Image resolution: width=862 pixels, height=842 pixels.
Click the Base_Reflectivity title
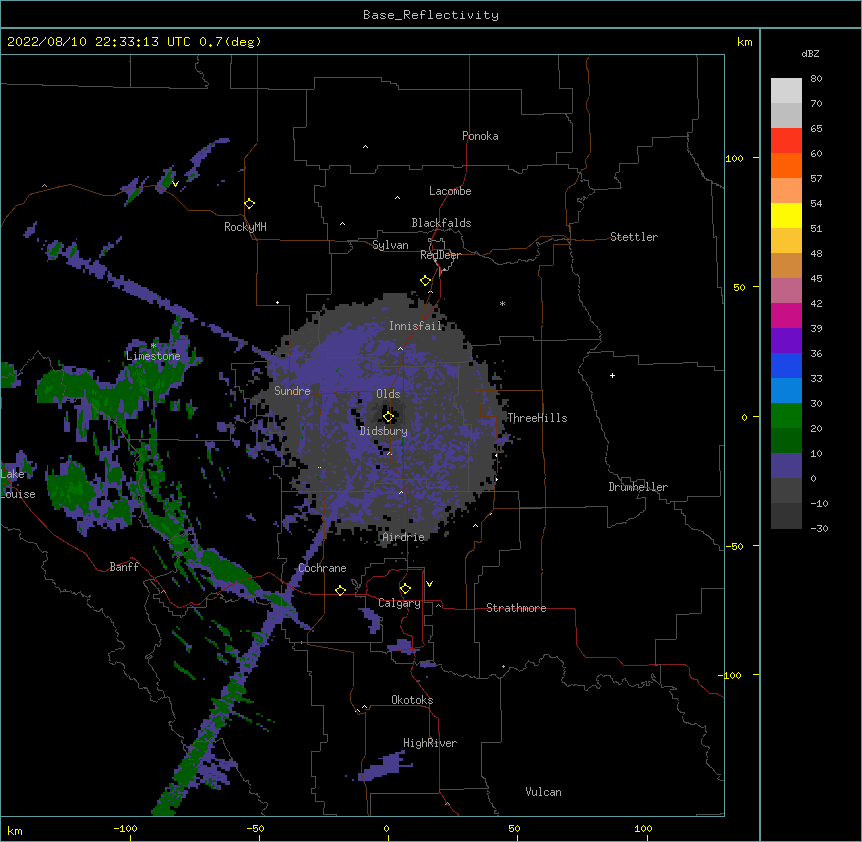(x=431, y=15)
